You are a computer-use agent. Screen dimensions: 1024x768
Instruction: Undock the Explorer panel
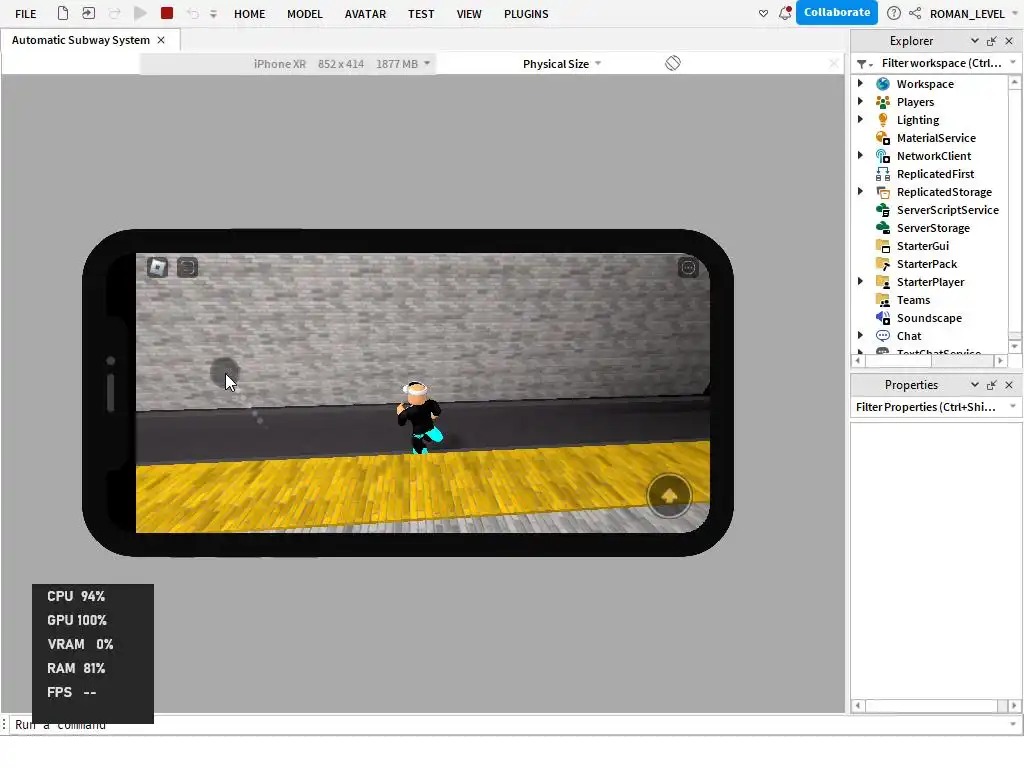[x=991, y=40]
